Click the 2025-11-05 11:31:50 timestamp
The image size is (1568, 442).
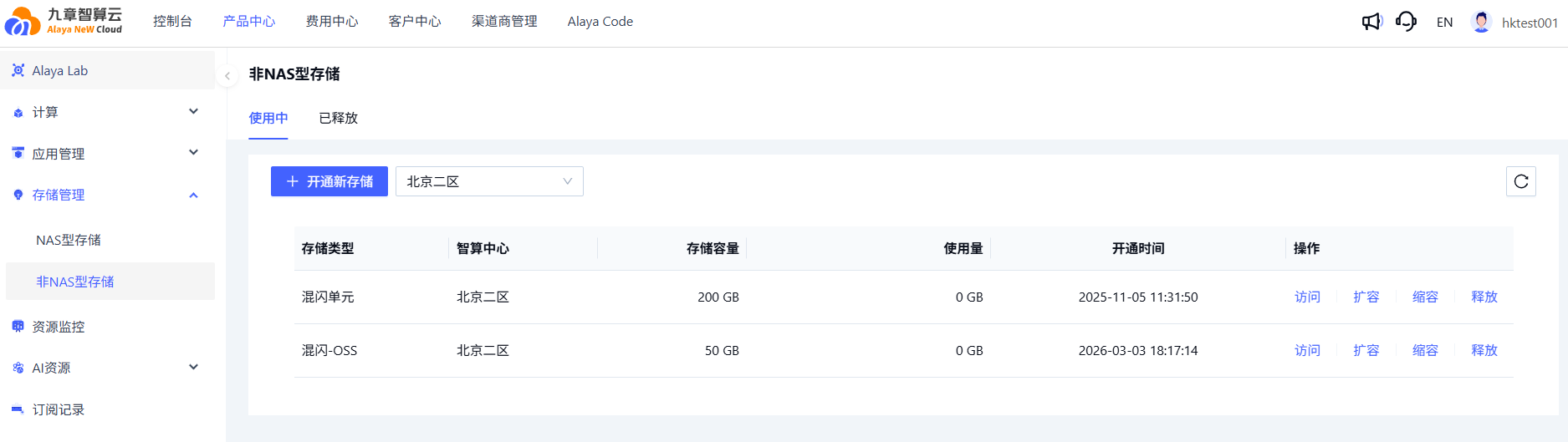pos(1138,297)
